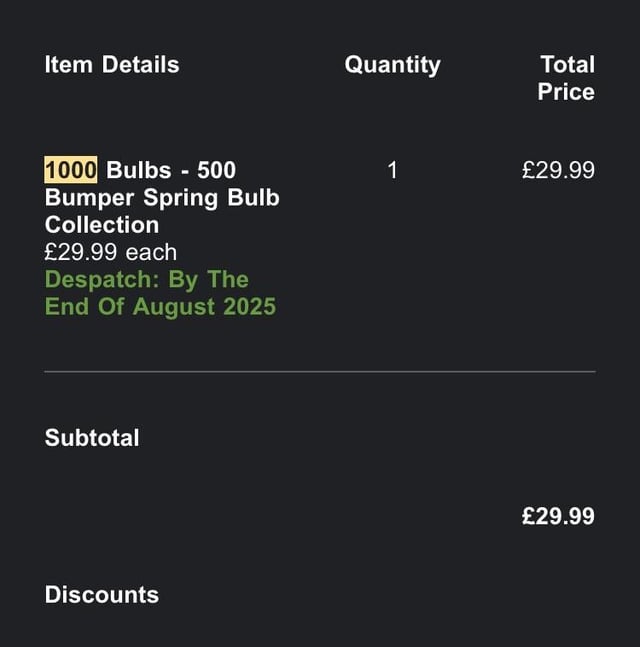Click August 2025 in the despatch notice
The height and width of the screenshot is (647, 640).
(x=204, y=307)
